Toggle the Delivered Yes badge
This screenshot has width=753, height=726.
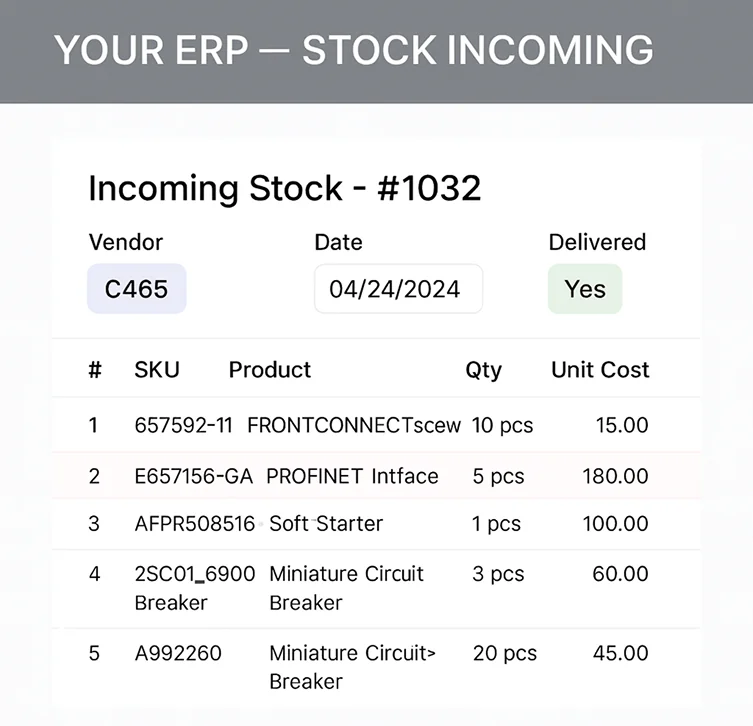click(585, 289)
